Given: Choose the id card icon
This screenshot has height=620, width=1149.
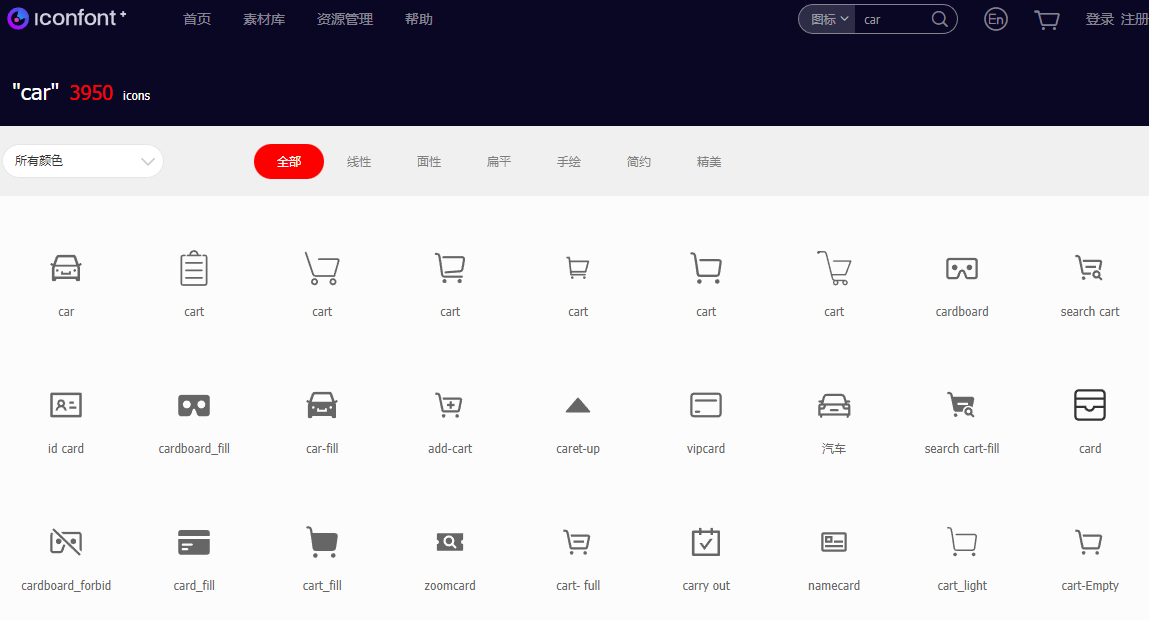Looking at the screenshot, I should click(66, 405).
